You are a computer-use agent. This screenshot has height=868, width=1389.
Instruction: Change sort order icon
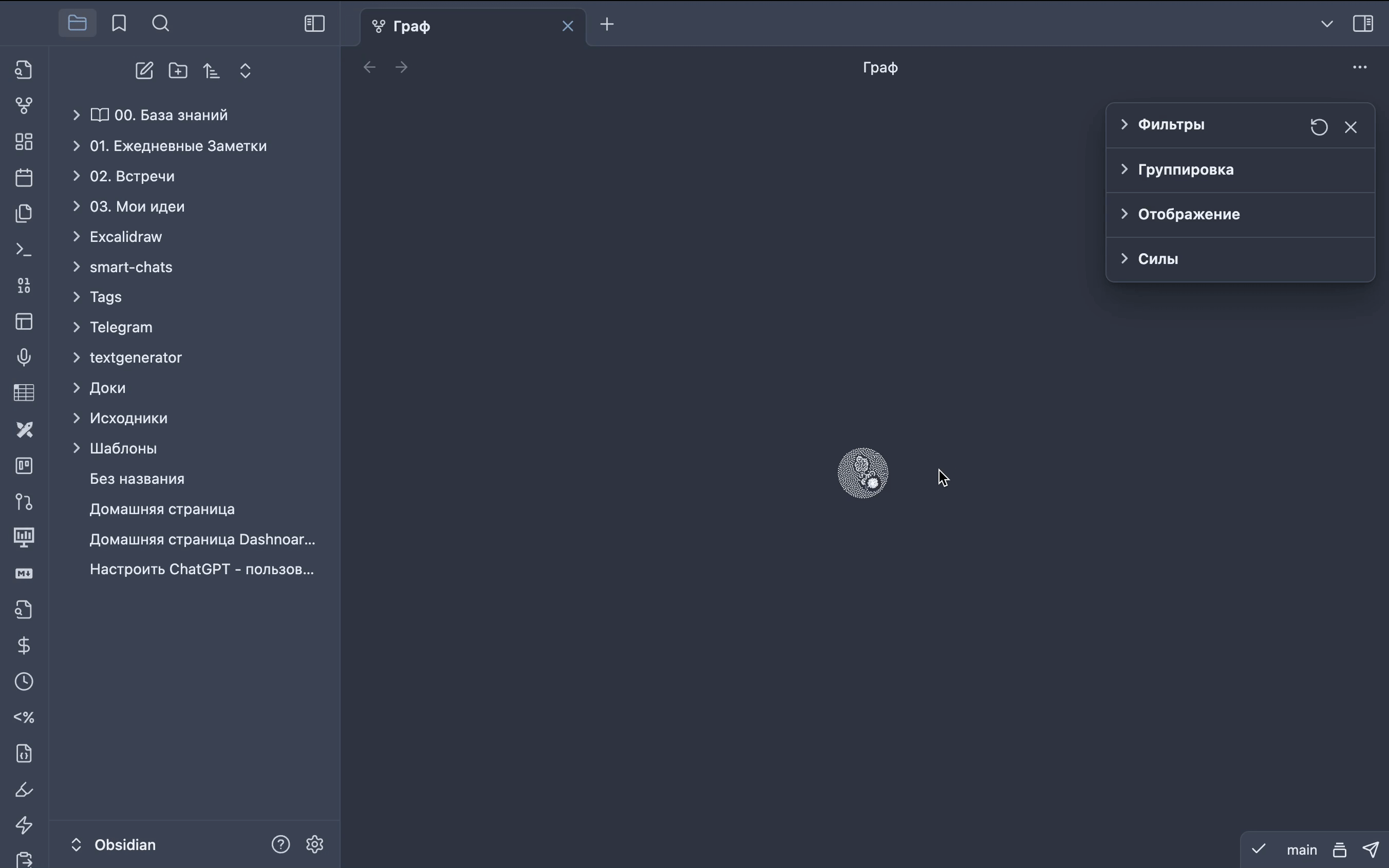point(212,71)
